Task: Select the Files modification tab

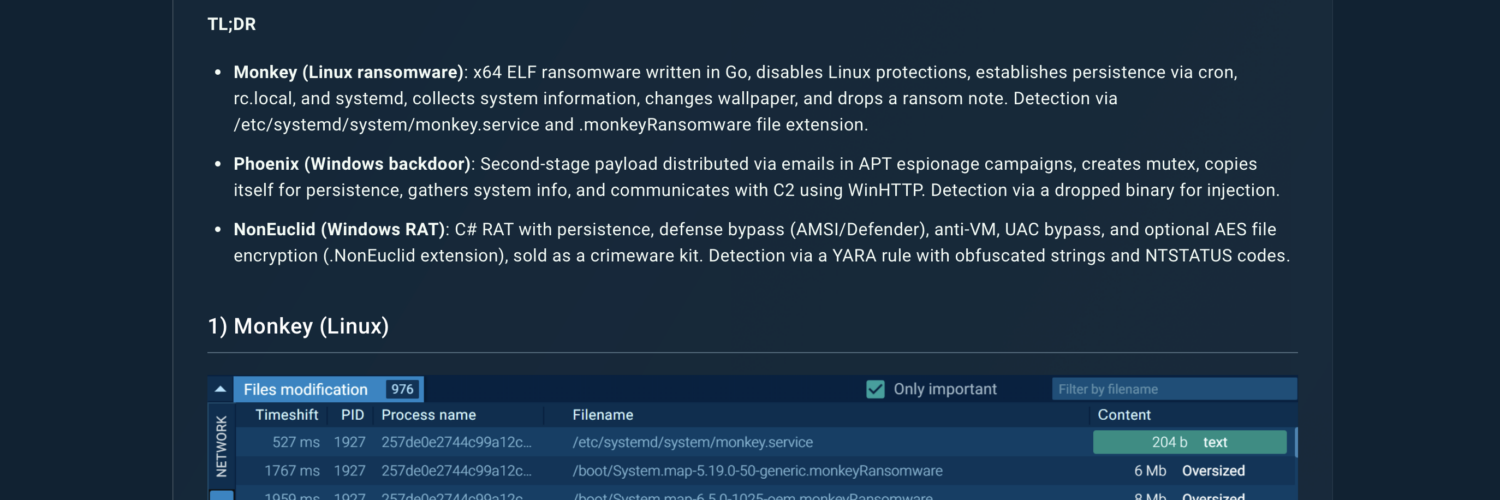Action: pyautogui.click(x=306, y=389)
